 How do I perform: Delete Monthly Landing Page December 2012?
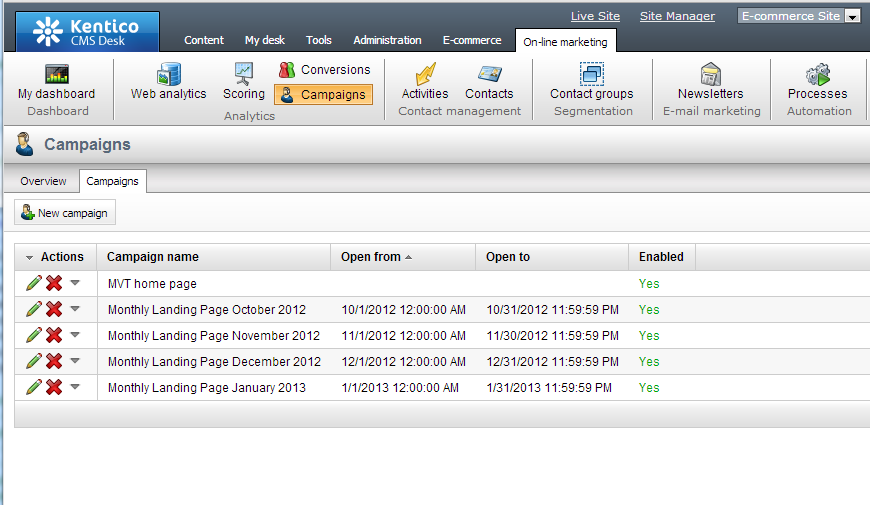54,361
